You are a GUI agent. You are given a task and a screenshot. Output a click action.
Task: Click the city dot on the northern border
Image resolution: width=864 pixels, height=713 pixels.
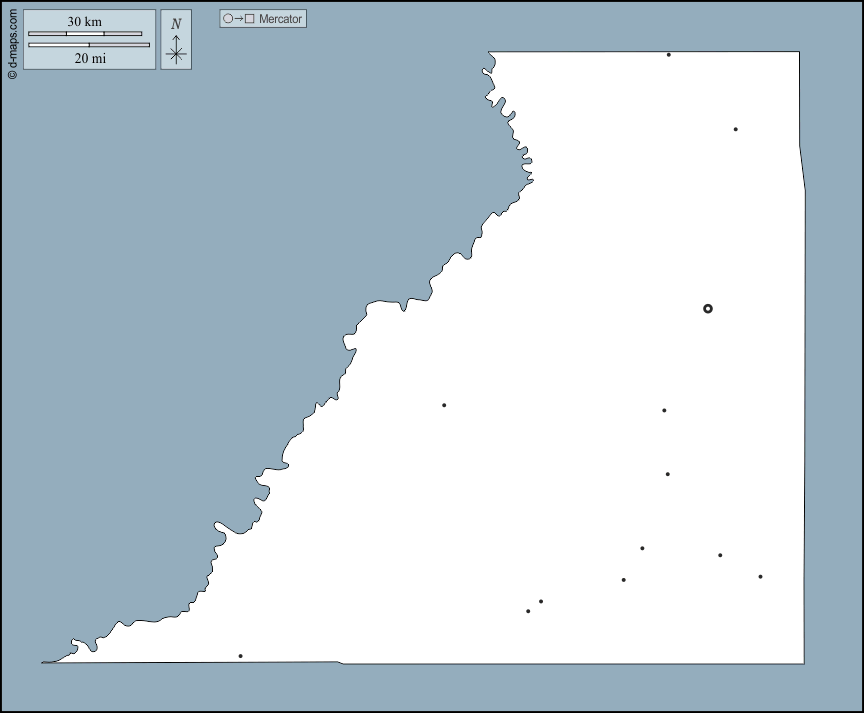coord(669,55)
